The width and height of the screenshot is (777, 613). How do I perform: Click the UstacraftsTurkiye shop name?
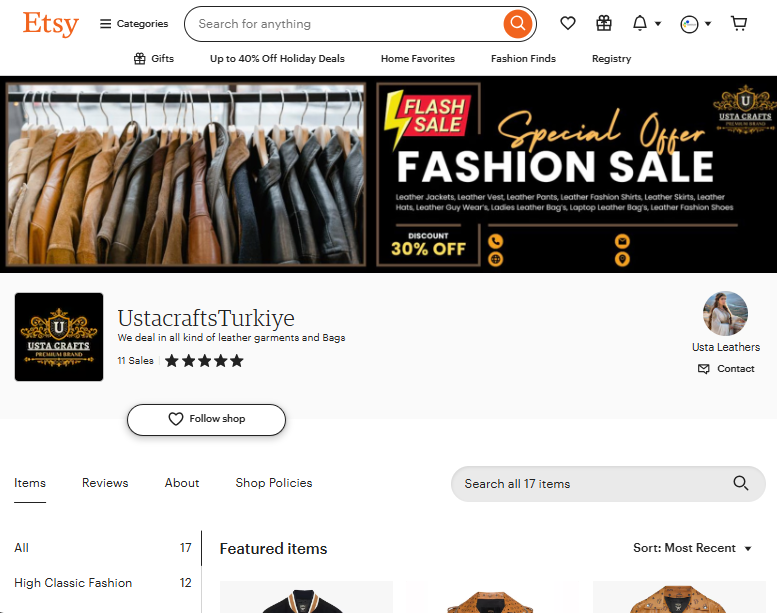pos(206,318)
